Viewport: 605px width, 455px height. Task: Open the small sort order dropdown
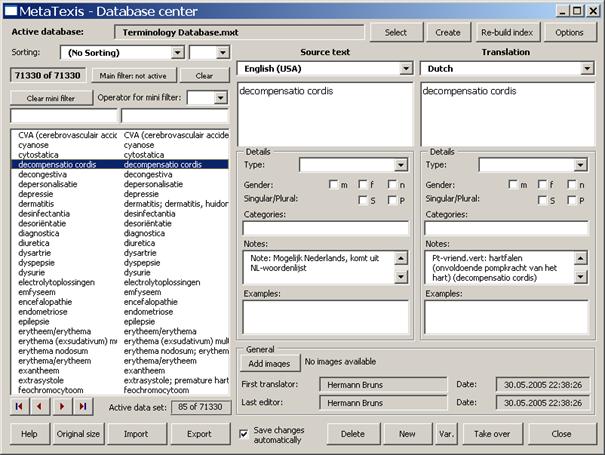point(223,52)
